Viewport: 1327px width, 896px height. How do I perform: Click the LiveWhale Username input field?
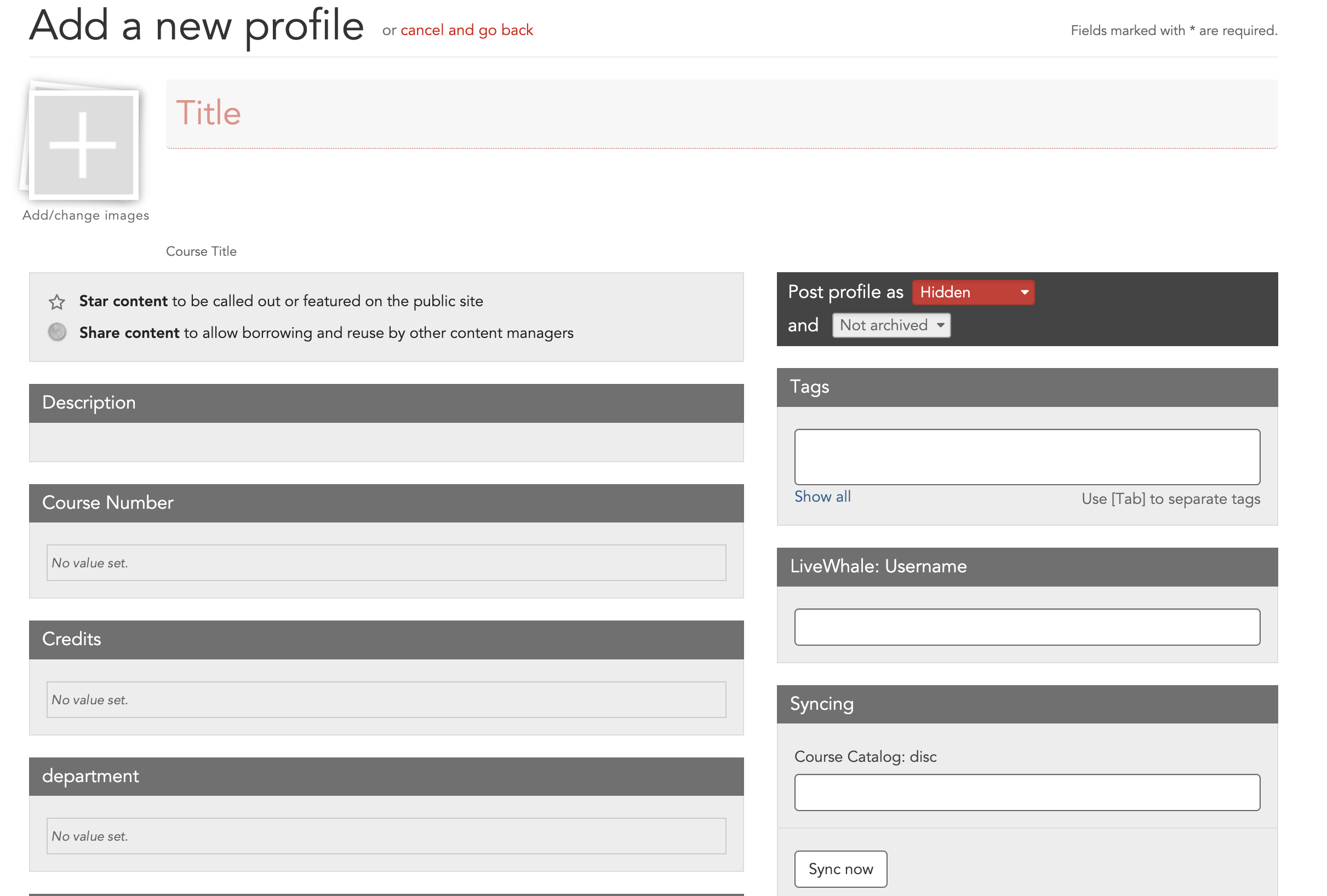[x=1027, y=627]
